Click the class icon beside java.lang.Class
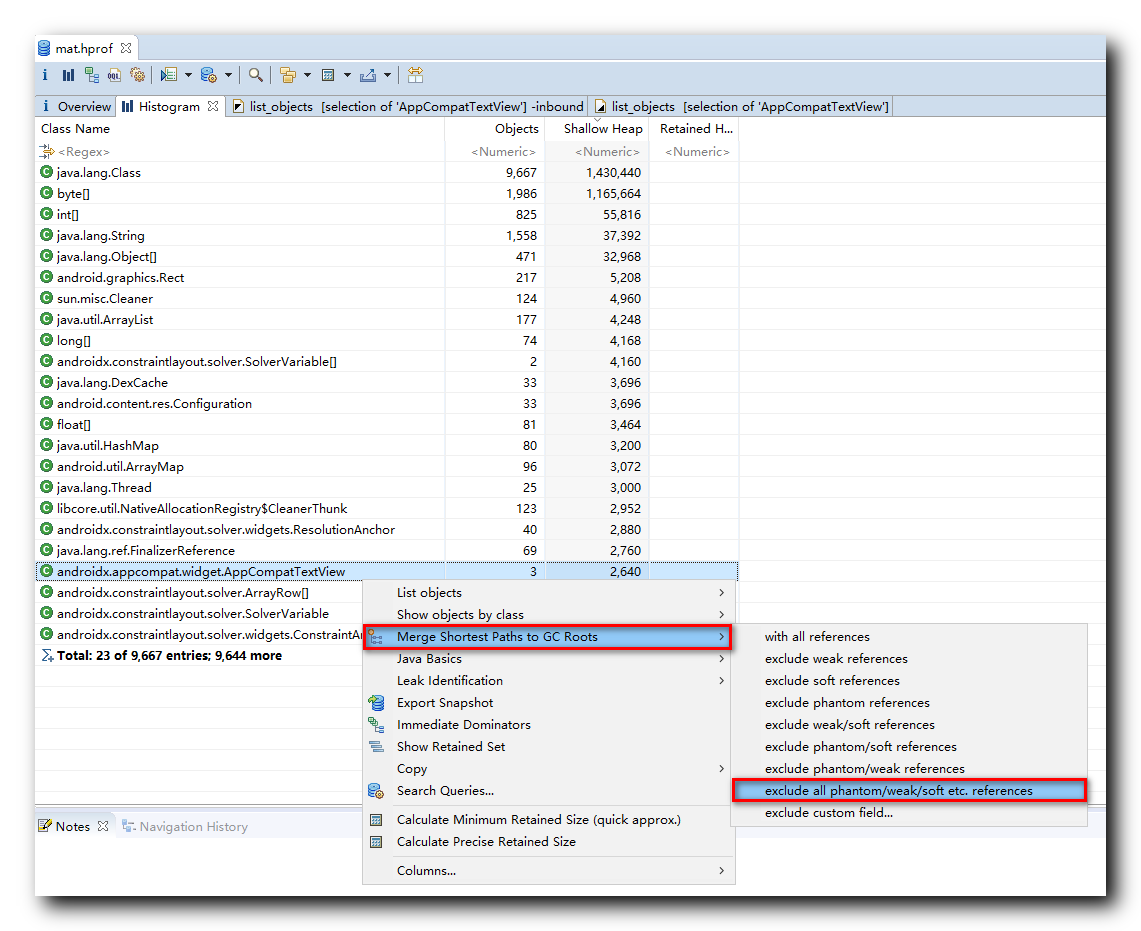This screenshot has width=1141, height=931. 47,172
